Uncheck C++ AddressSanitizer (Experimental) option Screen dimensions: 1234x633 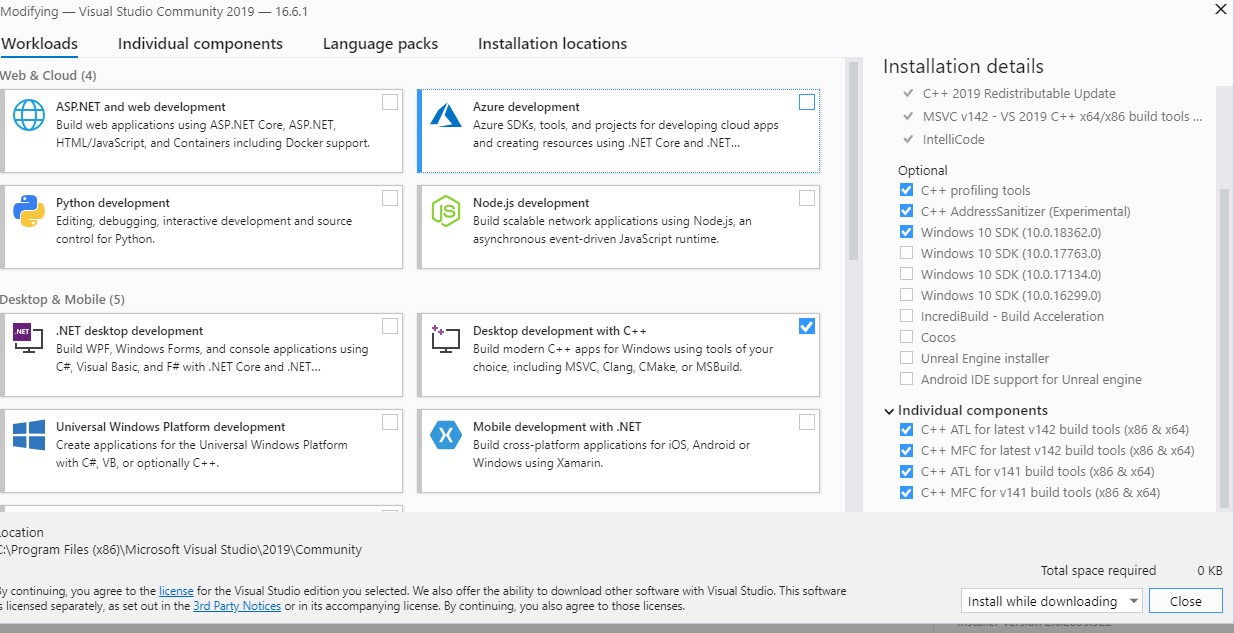point(906,211)
